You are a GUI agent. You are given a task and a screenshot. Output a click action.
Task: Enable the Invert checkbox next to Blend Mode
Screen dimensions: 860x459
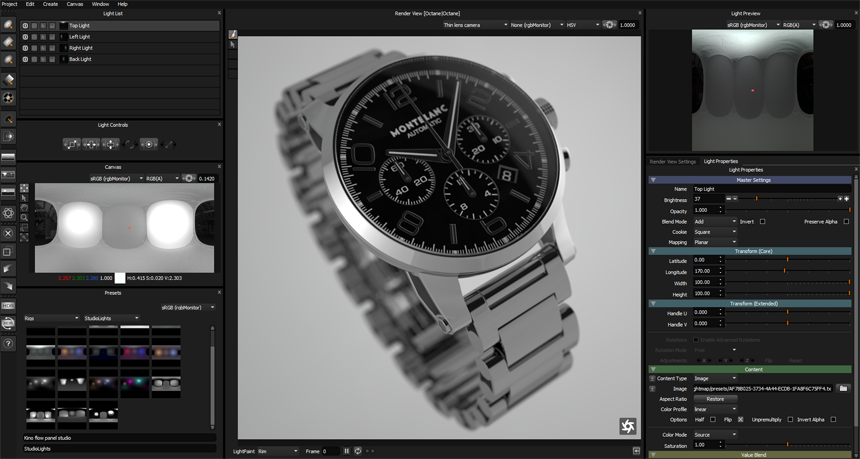(762, 222)
